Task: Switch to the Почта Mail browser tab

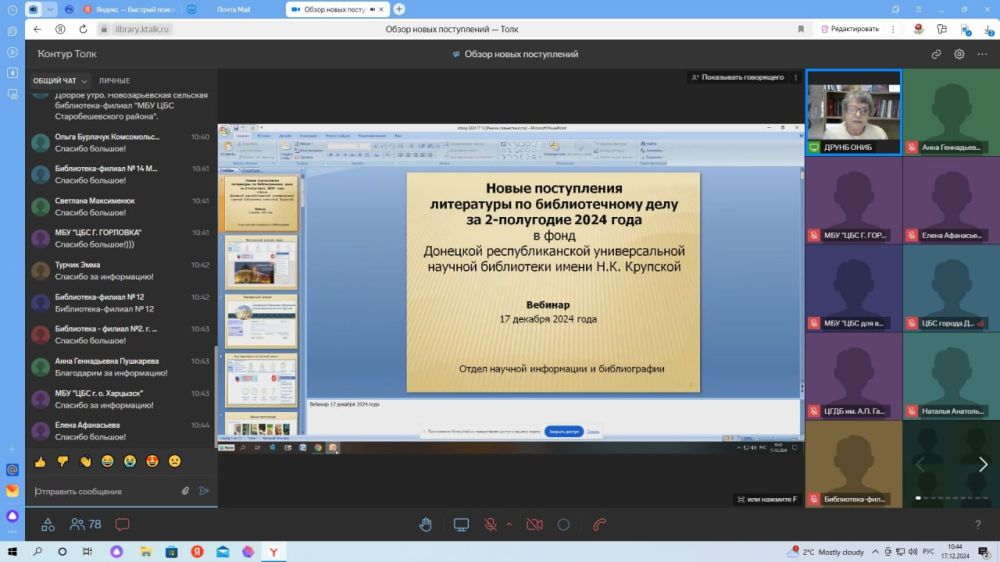Action: click(233, 10)
